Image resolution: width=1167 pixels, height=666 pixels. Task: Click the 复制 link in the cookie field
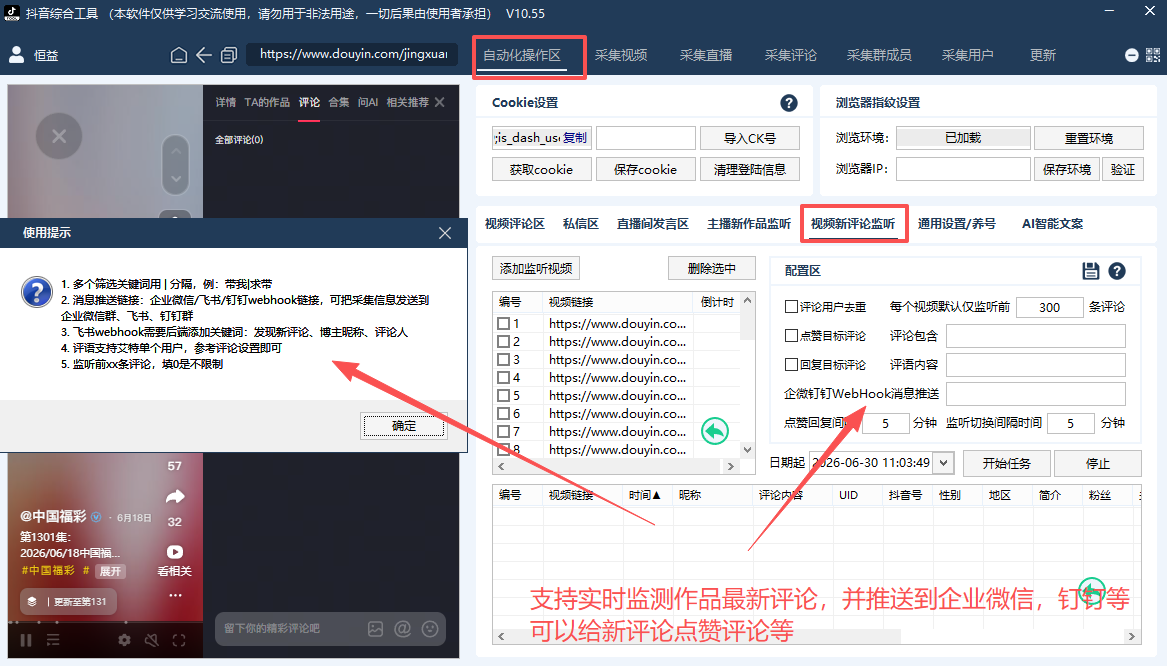click(575, 138)
